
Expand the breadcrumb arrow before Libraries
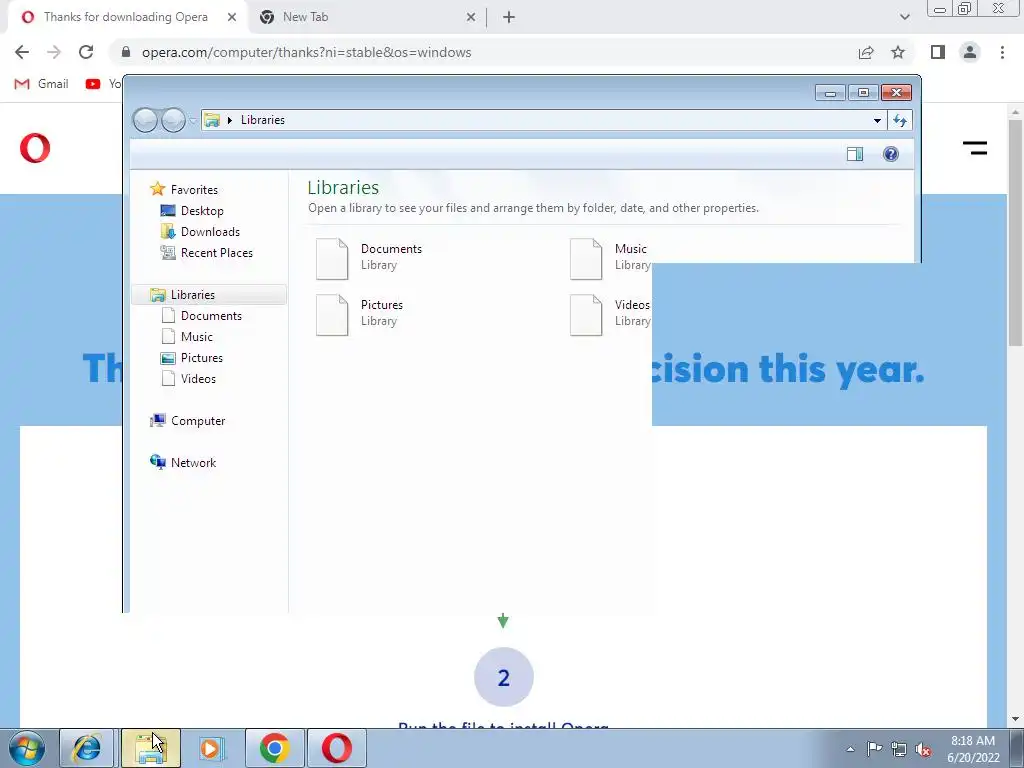point(229,120)
